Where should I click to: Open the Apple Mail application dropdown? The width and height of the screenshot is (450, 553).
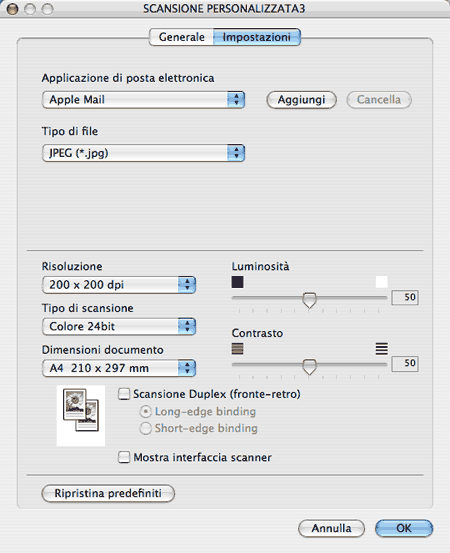pos(143,100)
